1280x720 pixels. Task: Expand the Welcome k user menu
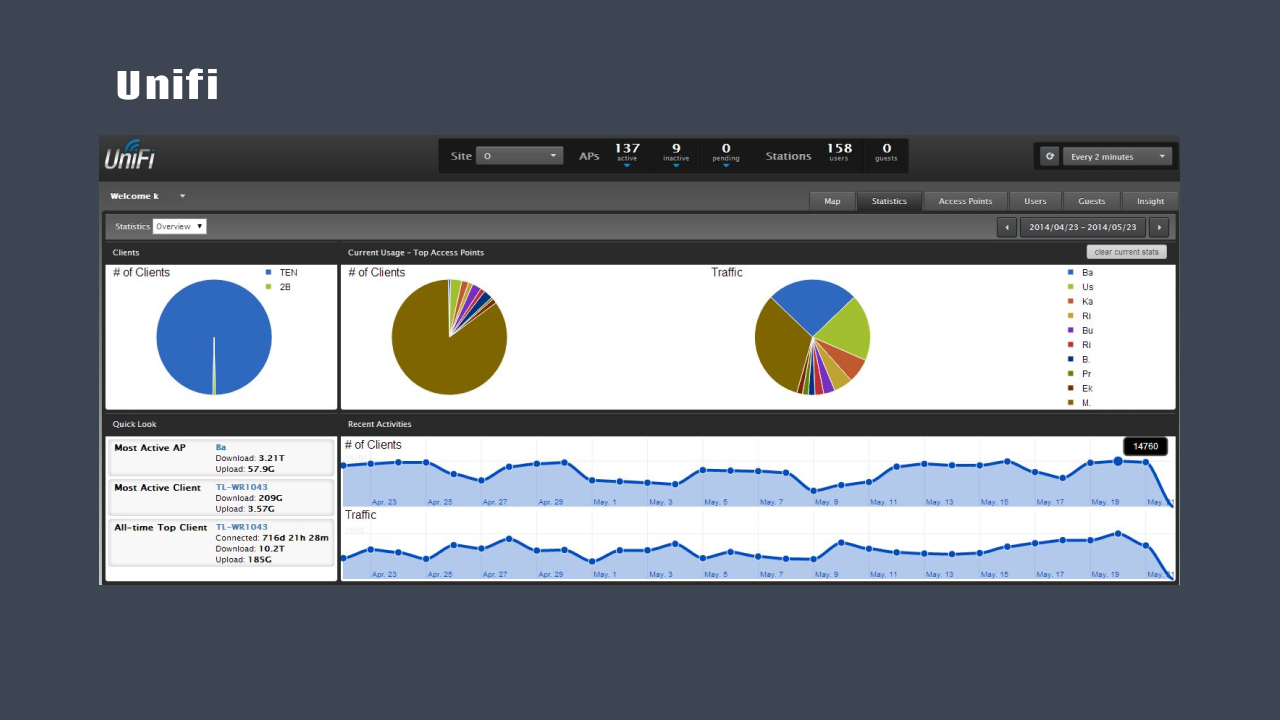coord(182,196)
